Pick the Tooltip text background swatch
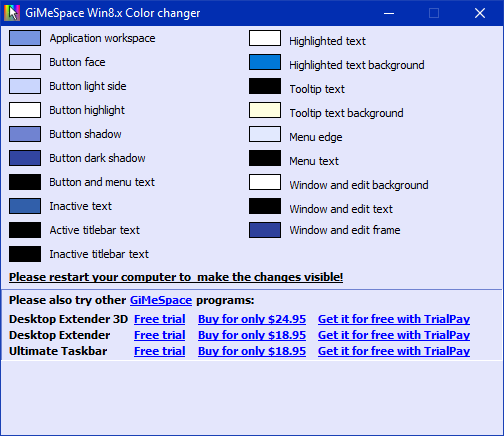Viewport: 504px width, 436px height. point(265,110)
